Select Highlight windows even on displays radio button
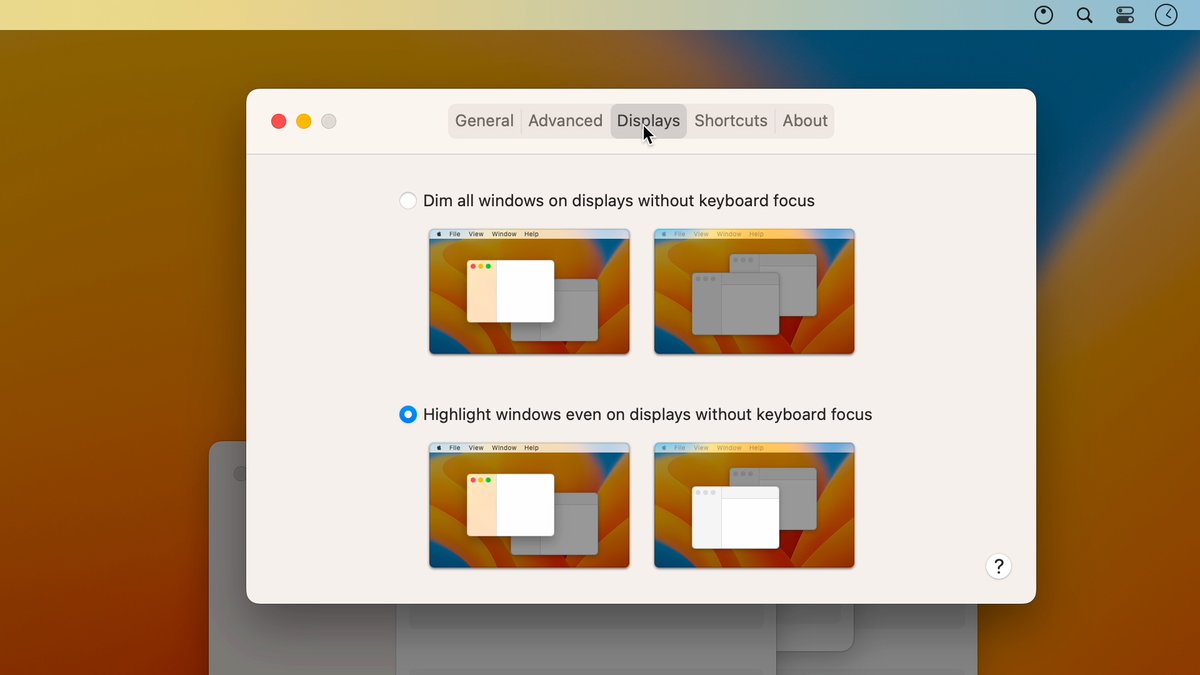 [x=408, y=414]
